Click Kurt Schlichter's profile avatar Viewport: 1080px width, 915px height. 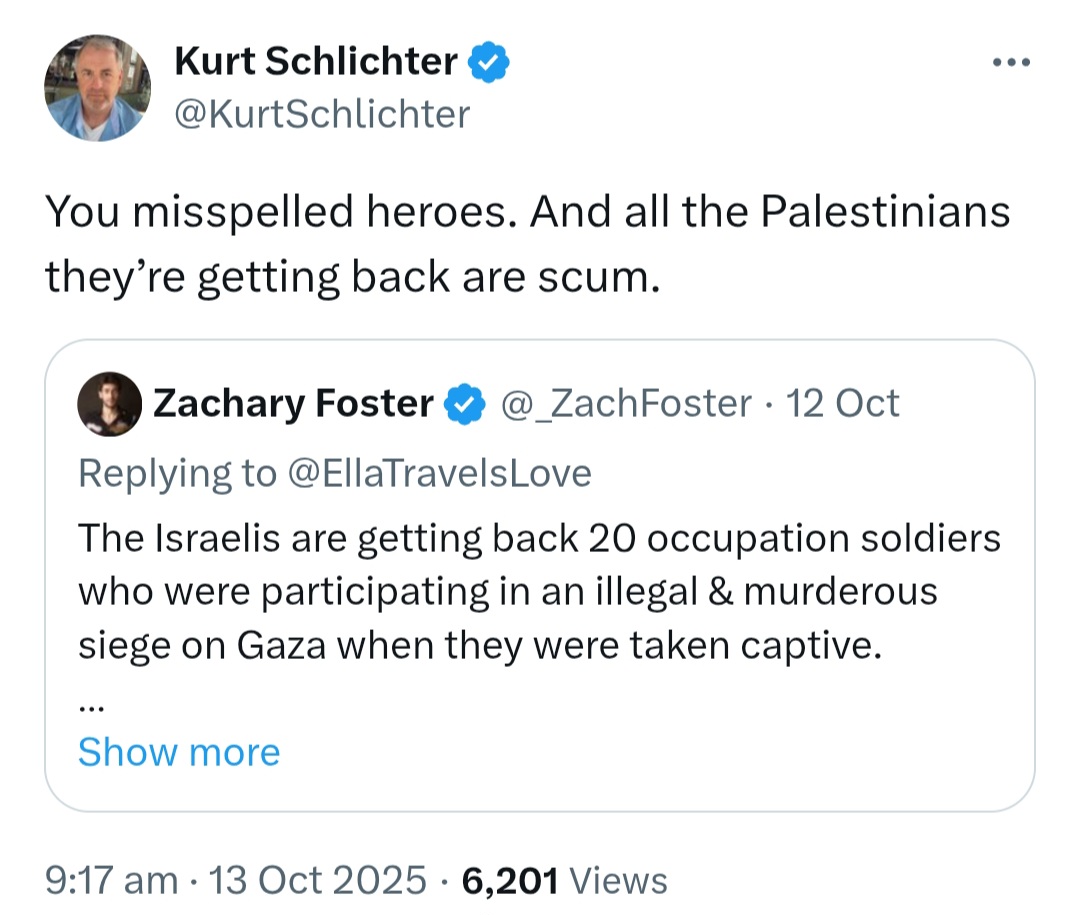(x=97, y=88)
